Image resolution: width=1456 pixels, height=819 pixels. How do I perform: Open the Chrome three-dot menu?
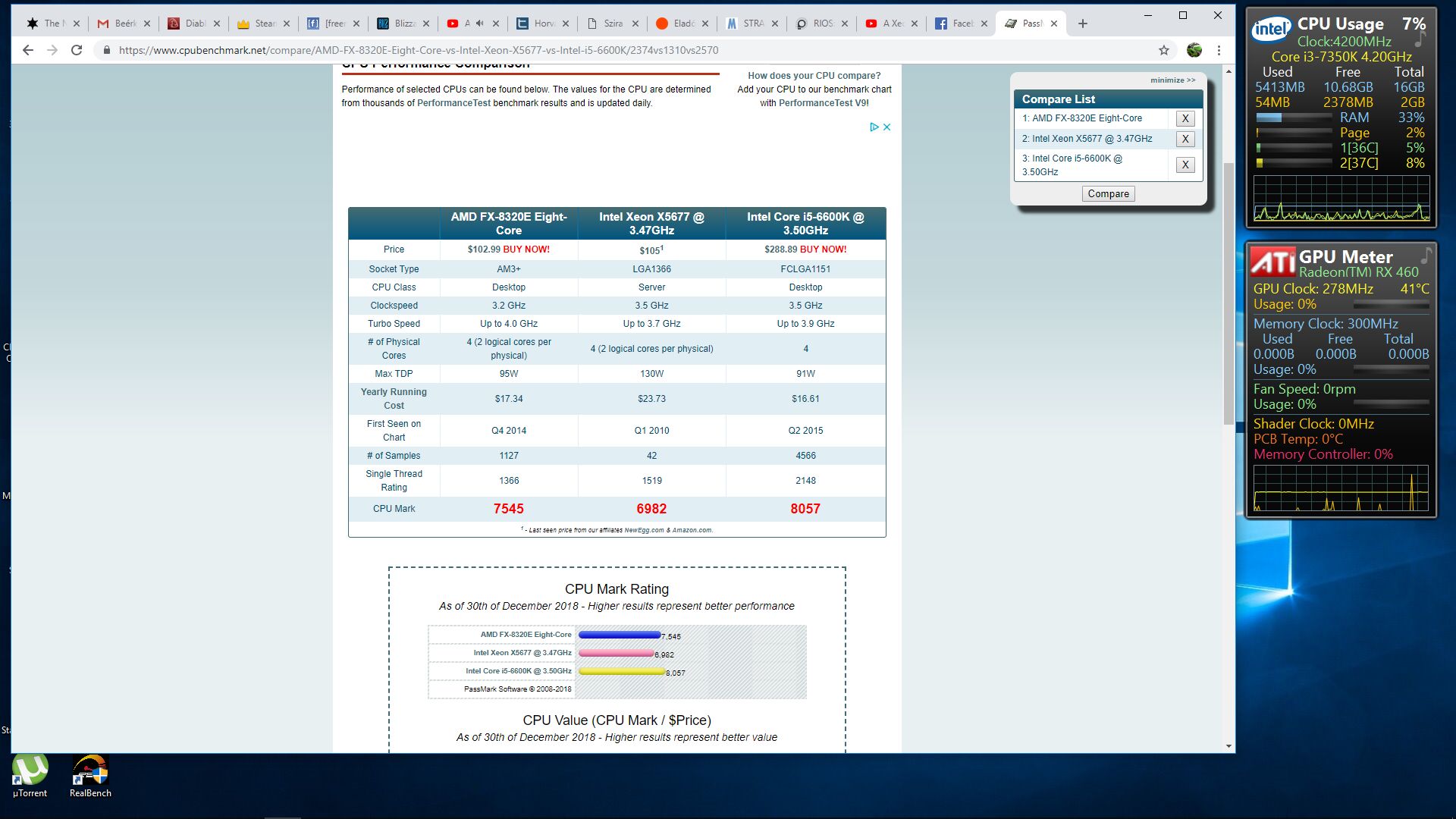tap(1219, 50)
